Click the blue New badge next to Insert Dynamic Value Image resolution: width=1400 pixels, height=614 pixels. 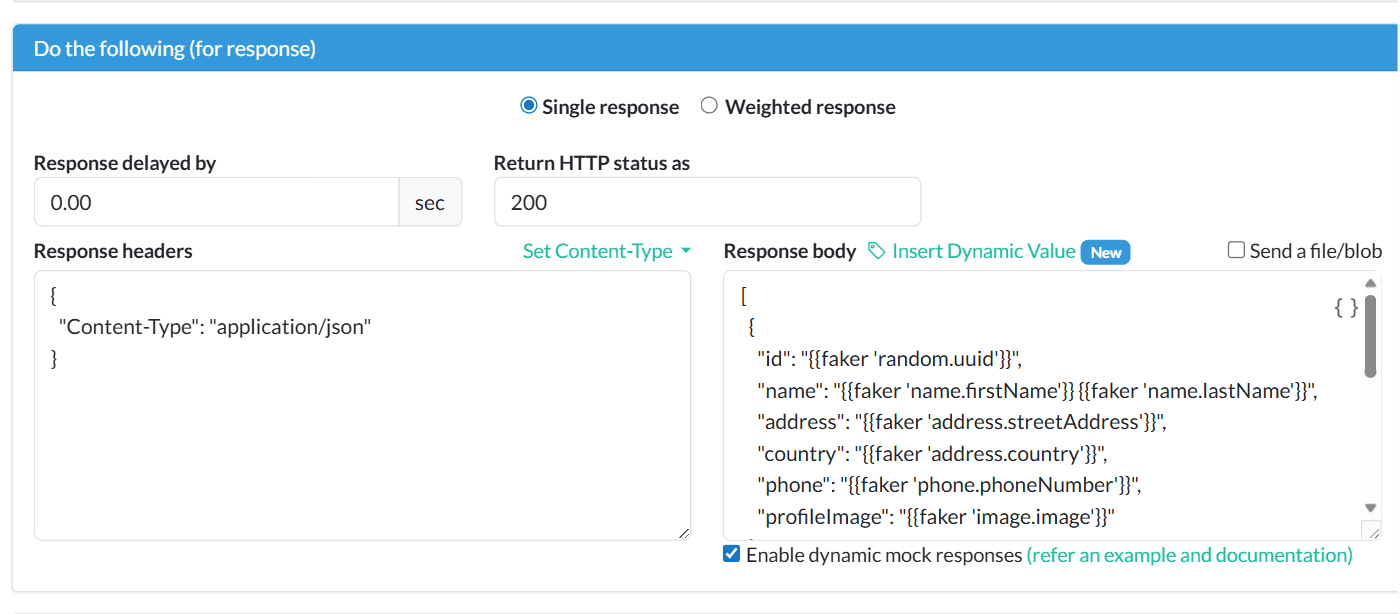tap(1105, 252)
